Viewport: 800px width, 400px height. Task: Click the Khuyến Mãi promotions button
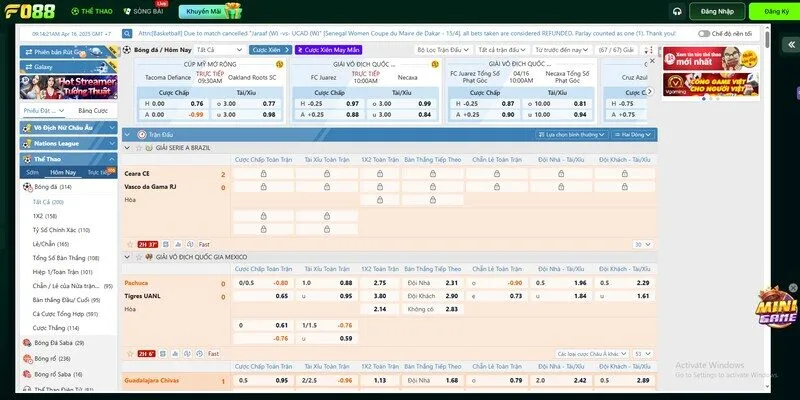pos(208,12)
